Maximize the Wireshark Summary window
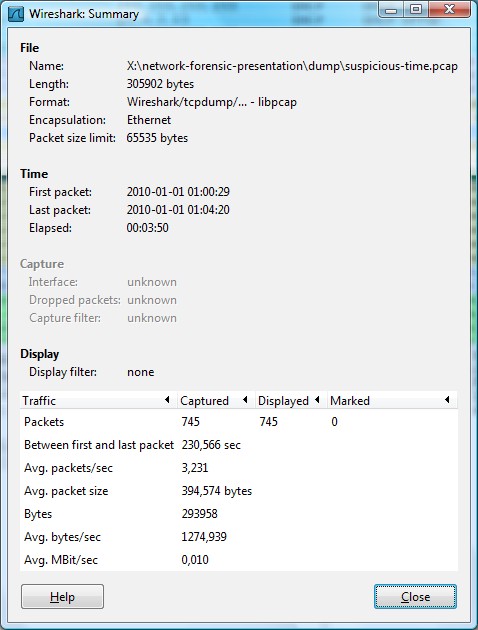Viewport: 478px width, 630px height. (x=416, y=10)
